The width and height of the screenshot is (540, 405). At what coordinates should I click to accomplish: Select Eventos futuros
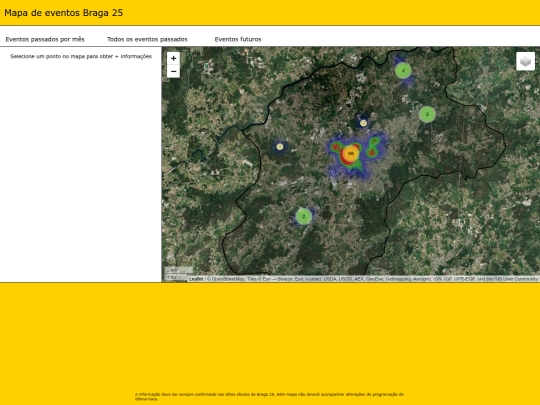238,39
